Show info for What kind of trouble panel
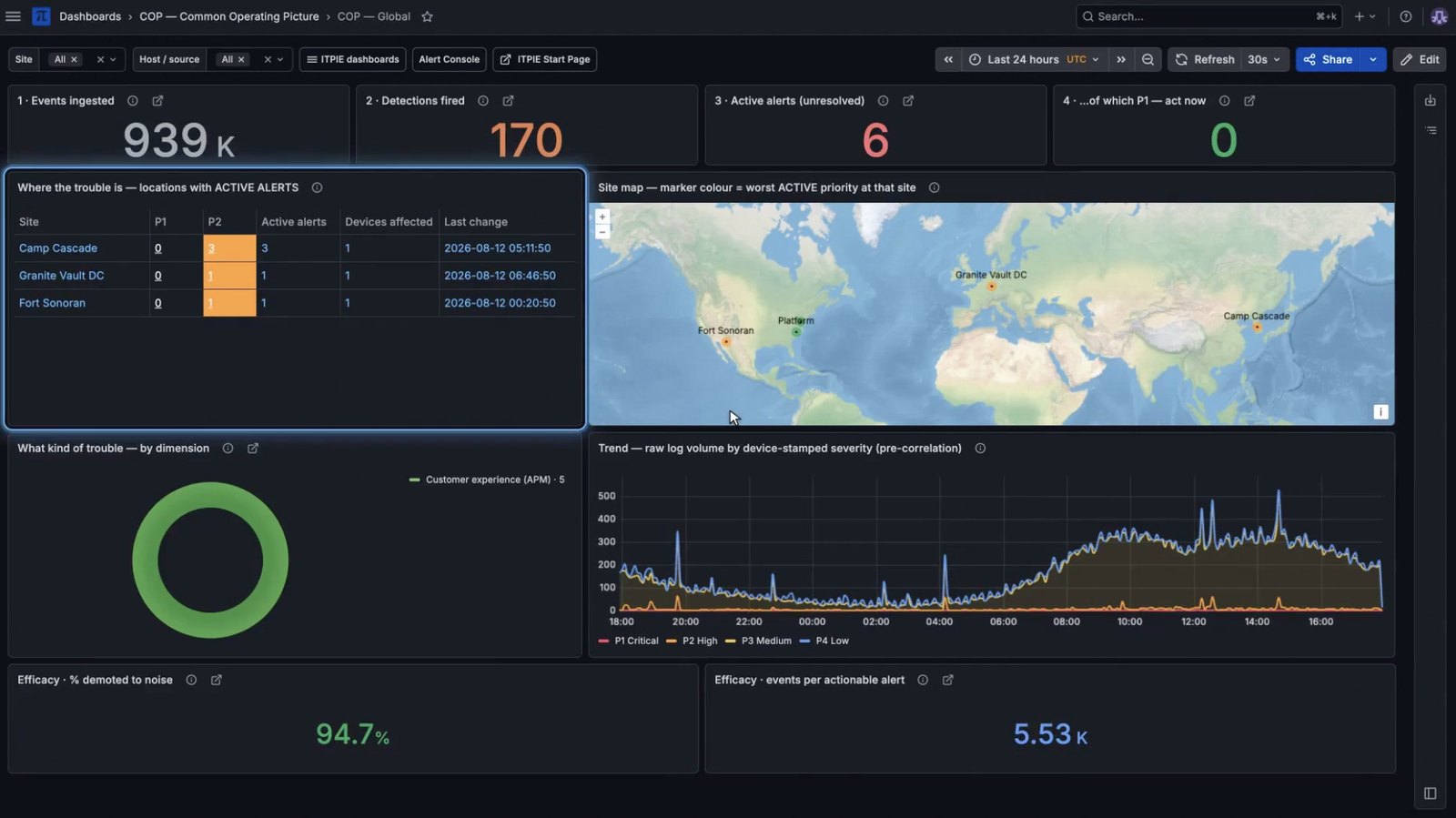The image size is (1456, 818). (227, 449)
